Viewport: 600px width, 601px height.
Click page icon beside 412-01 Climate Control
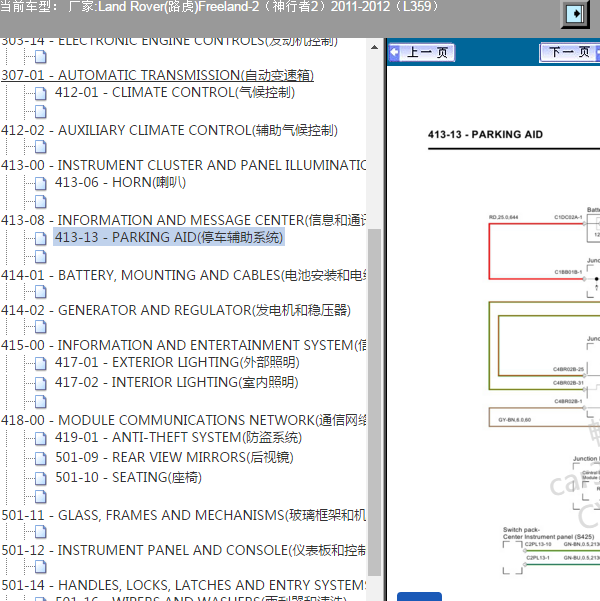click(41, 93)
